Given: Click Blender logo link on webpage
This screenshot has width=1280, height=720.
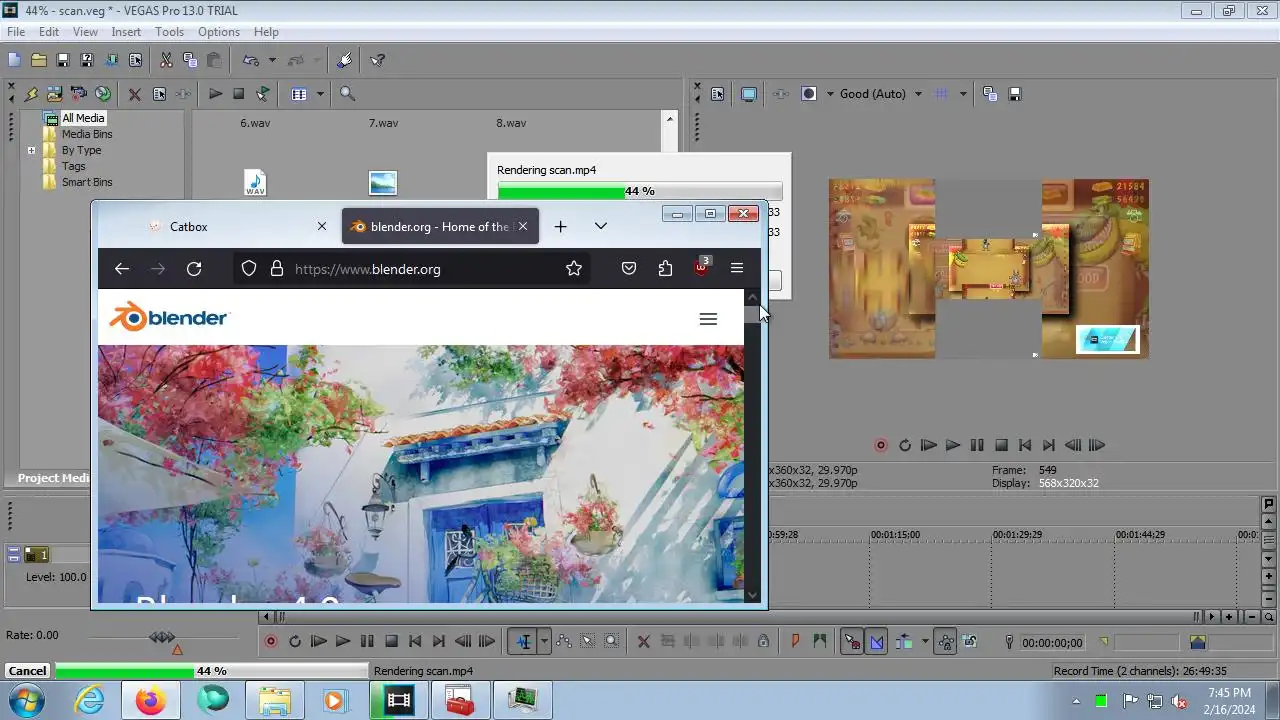Looking at the screenshot, I should click(x=170, y=317).
